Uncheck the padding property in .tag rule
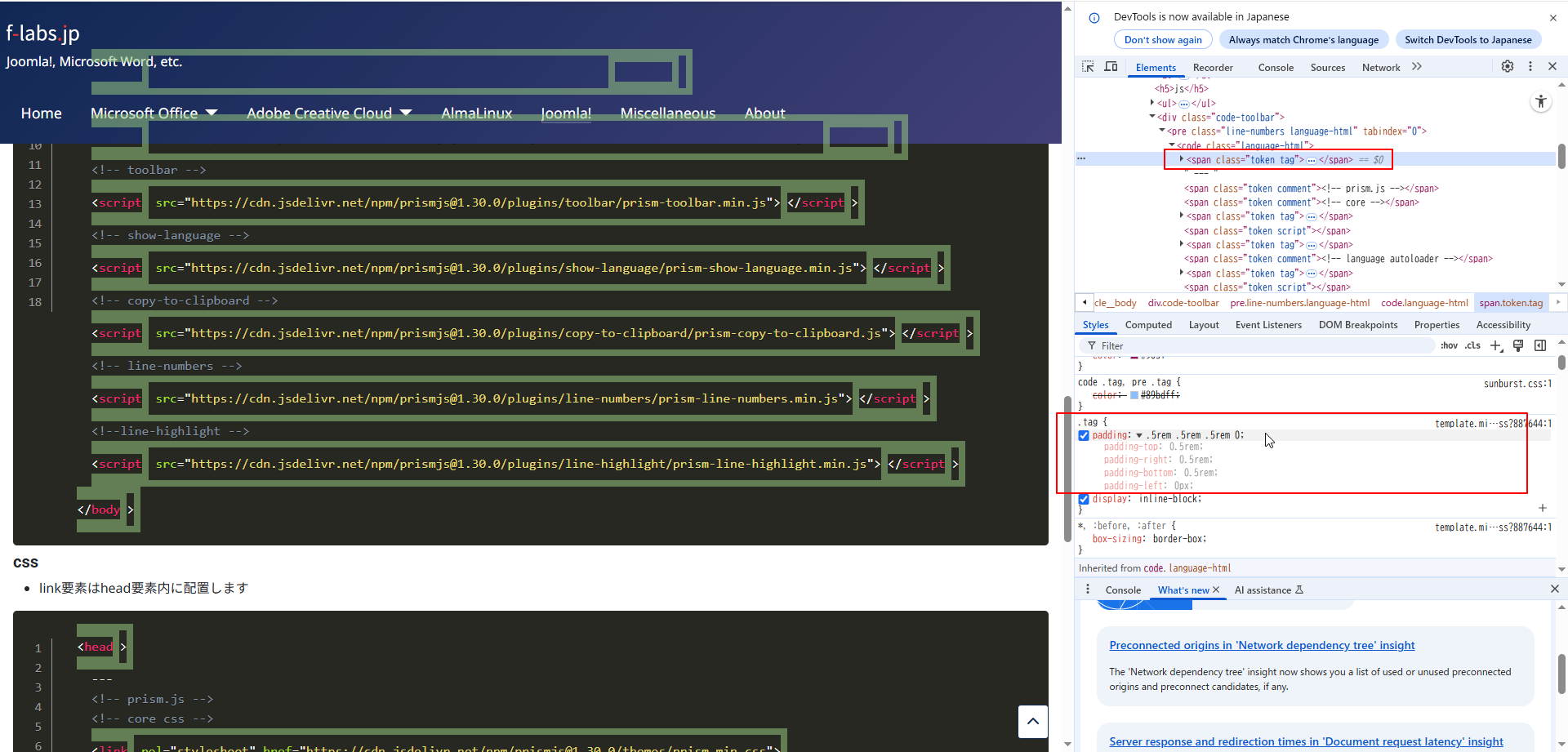 tap(1084, 435)
